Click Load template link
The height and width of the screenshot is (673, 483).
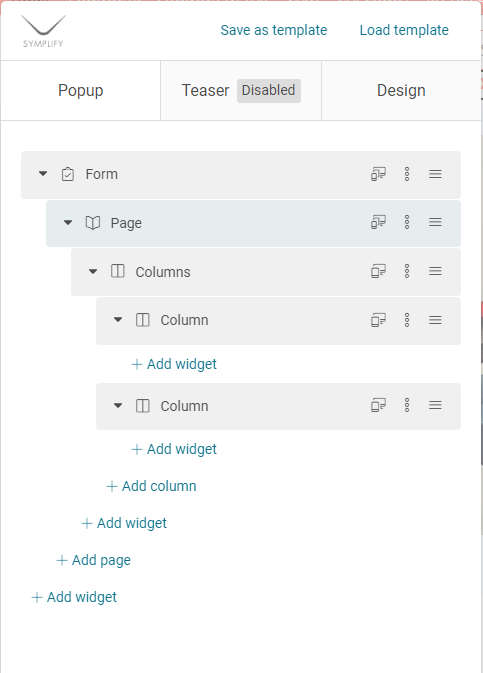(404, 30)
